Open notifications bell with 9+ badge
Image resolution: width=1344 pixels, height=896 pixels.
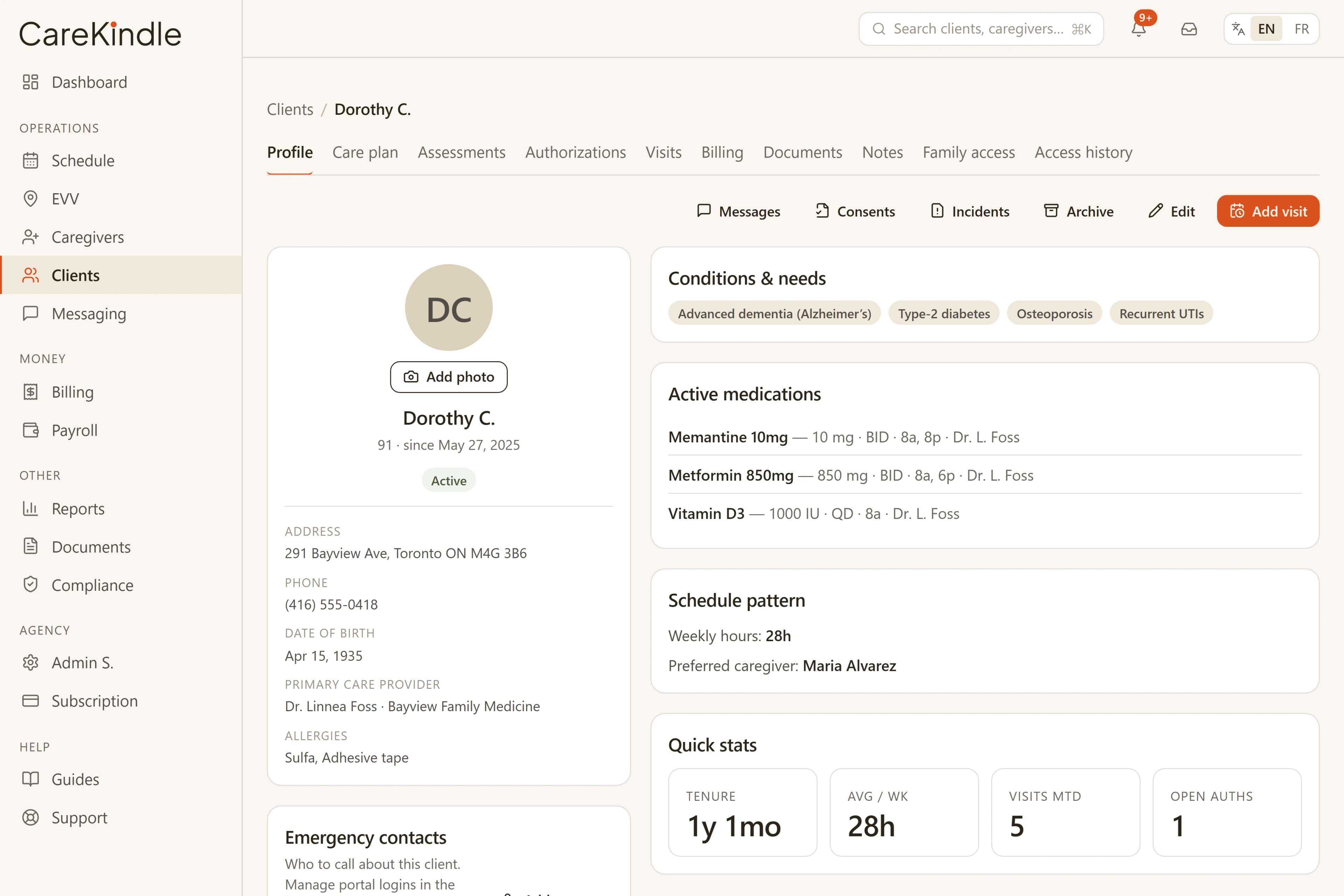(1139, 29)
